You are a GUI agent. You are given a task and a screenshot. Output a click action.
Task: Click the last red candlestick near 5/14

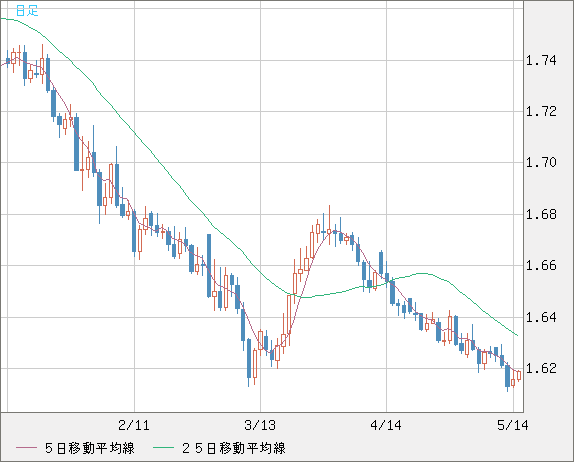[519, 376]
